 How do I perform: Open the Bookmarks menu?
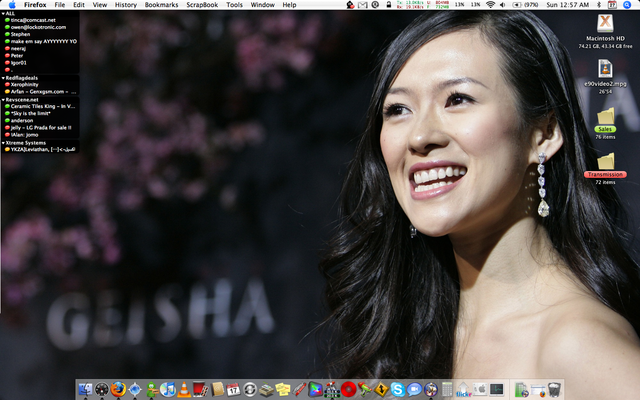pos(161,5)
